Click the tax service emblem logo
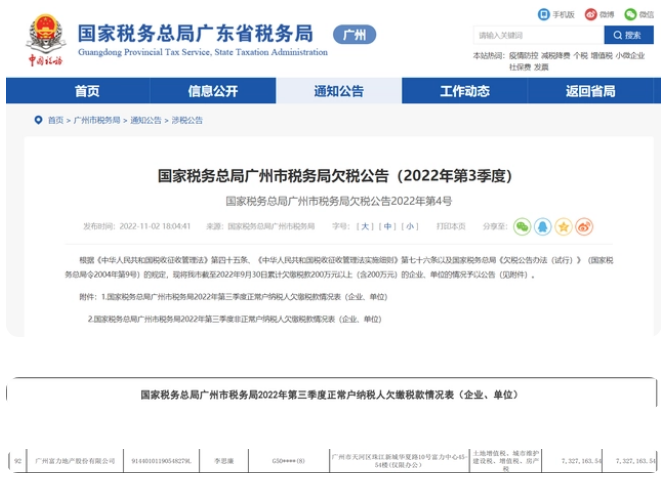Screen dimensions: 661x478 (x=45, y=39)
